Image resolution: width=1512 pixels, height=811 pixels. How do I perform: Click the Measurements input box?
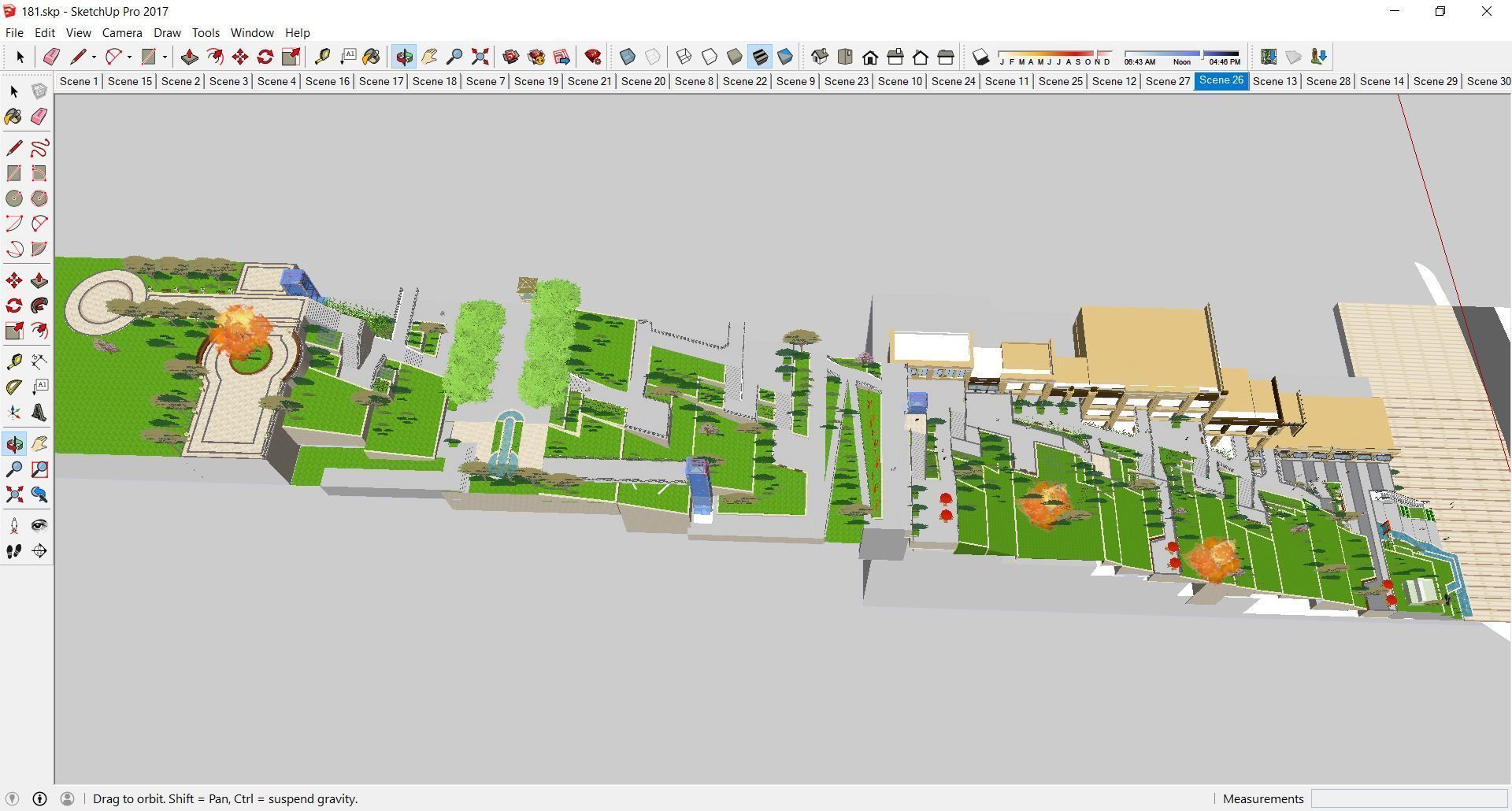point(1410,798)
